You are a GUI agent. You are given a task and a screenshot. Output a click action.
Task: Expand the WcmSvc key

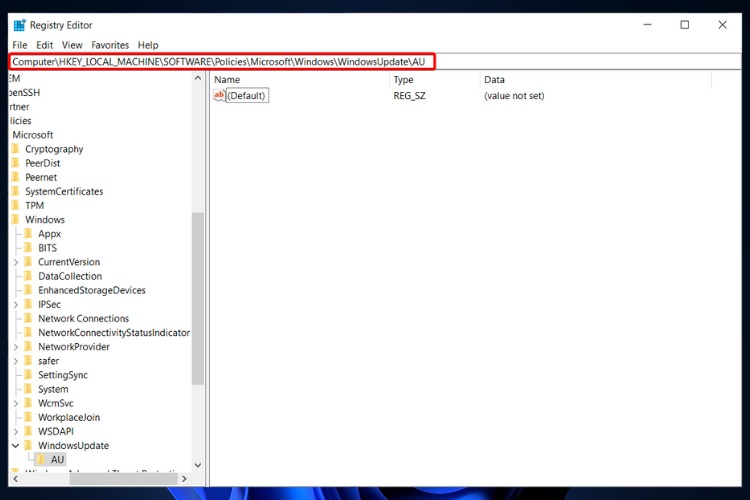point(15,403)
